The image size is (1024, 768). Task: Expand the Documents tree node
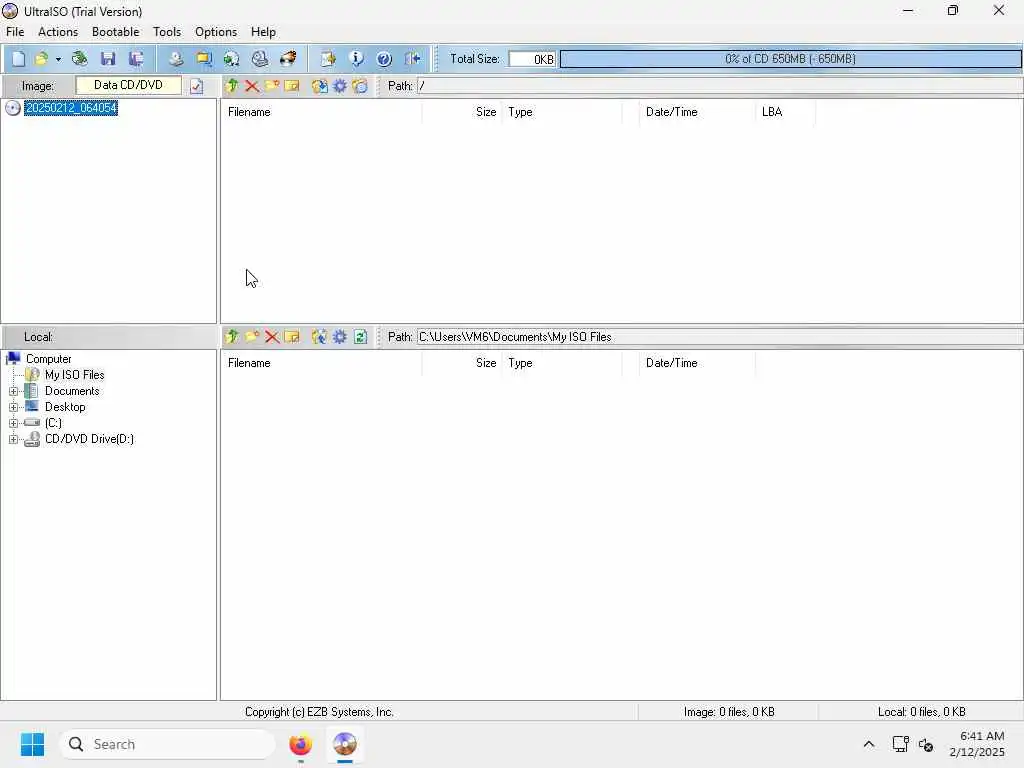(13, 391)
